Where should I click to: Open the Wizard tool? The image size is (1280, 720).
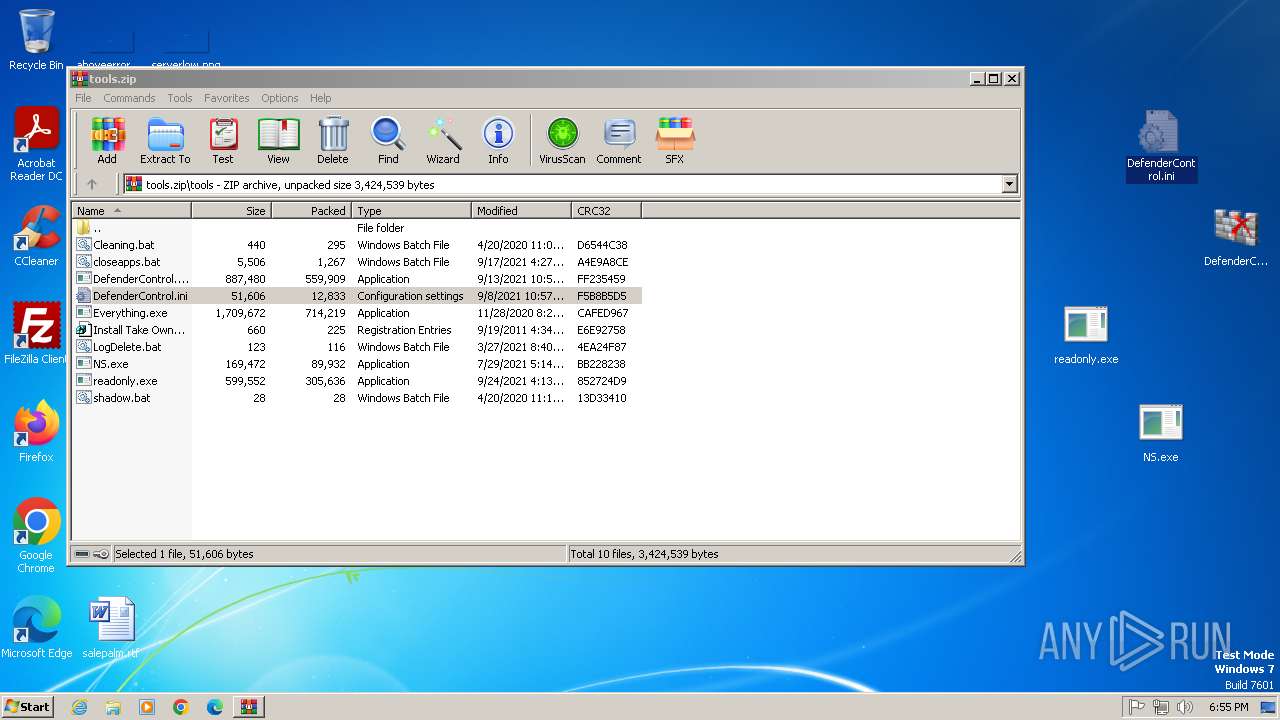pyautogui.click(x=443, y=140)
